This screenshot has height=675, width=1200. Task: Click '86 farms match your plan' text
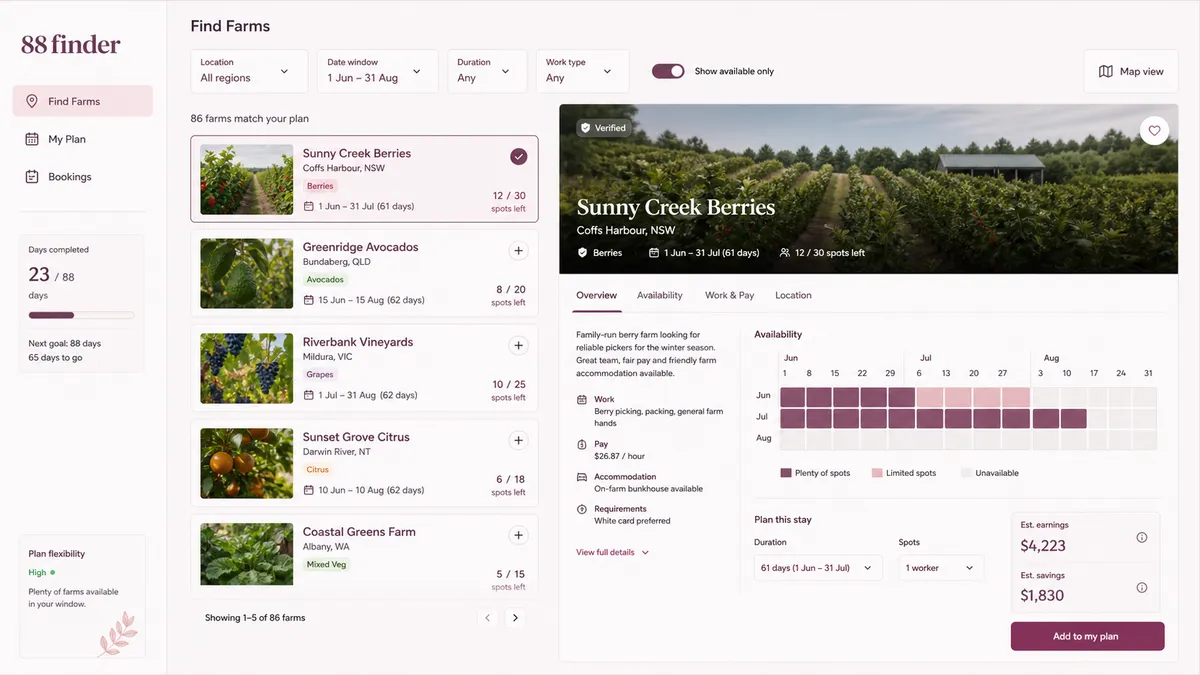click(x=250, y=118)
